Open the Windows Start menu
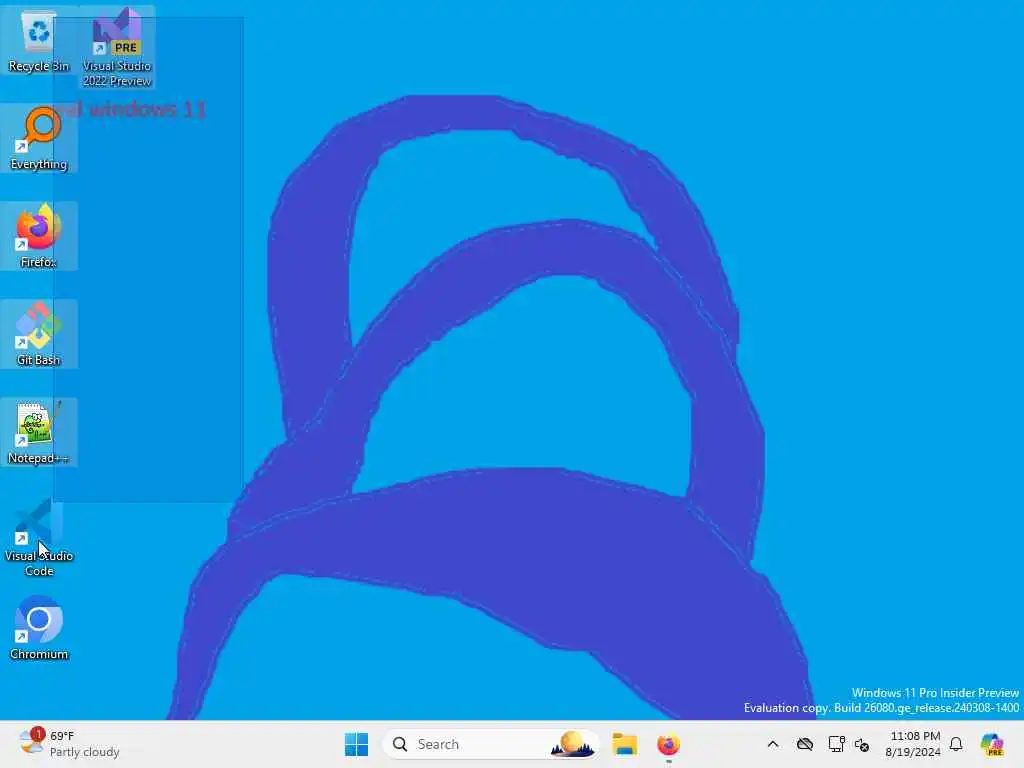Screen dimensions: 1024x768 357,744
